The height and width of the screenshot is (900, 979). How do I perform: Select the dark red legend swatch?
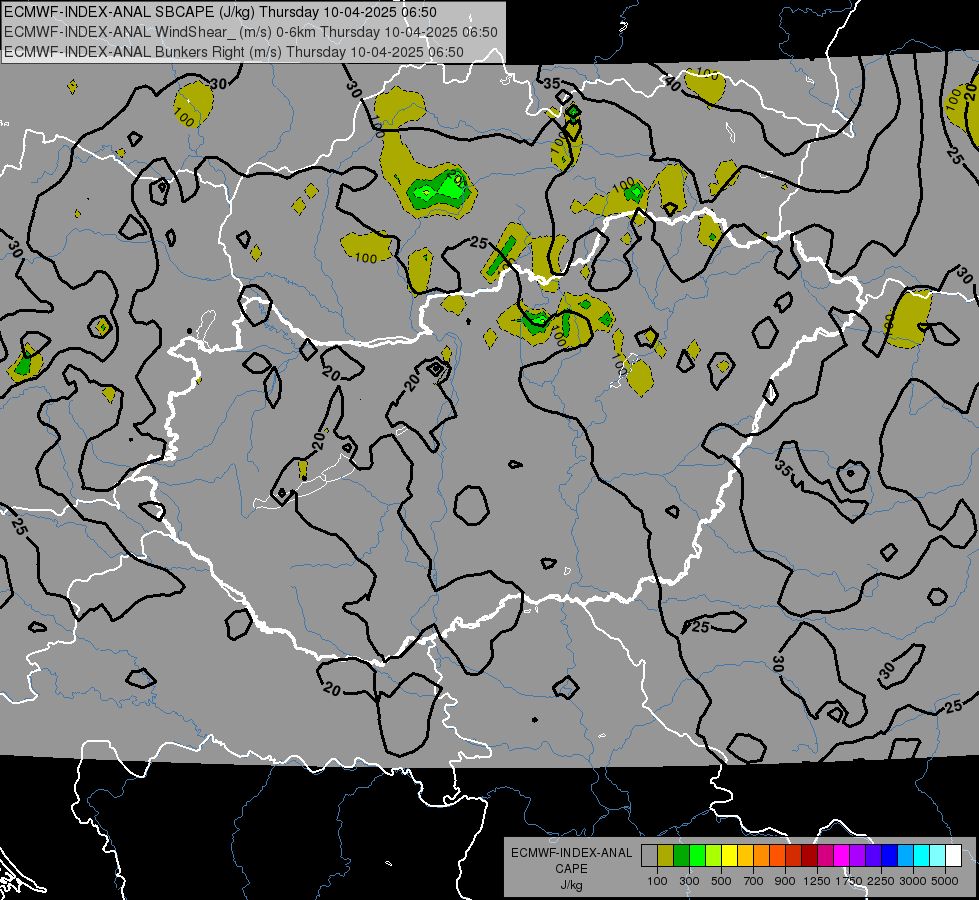click(809, 856)
